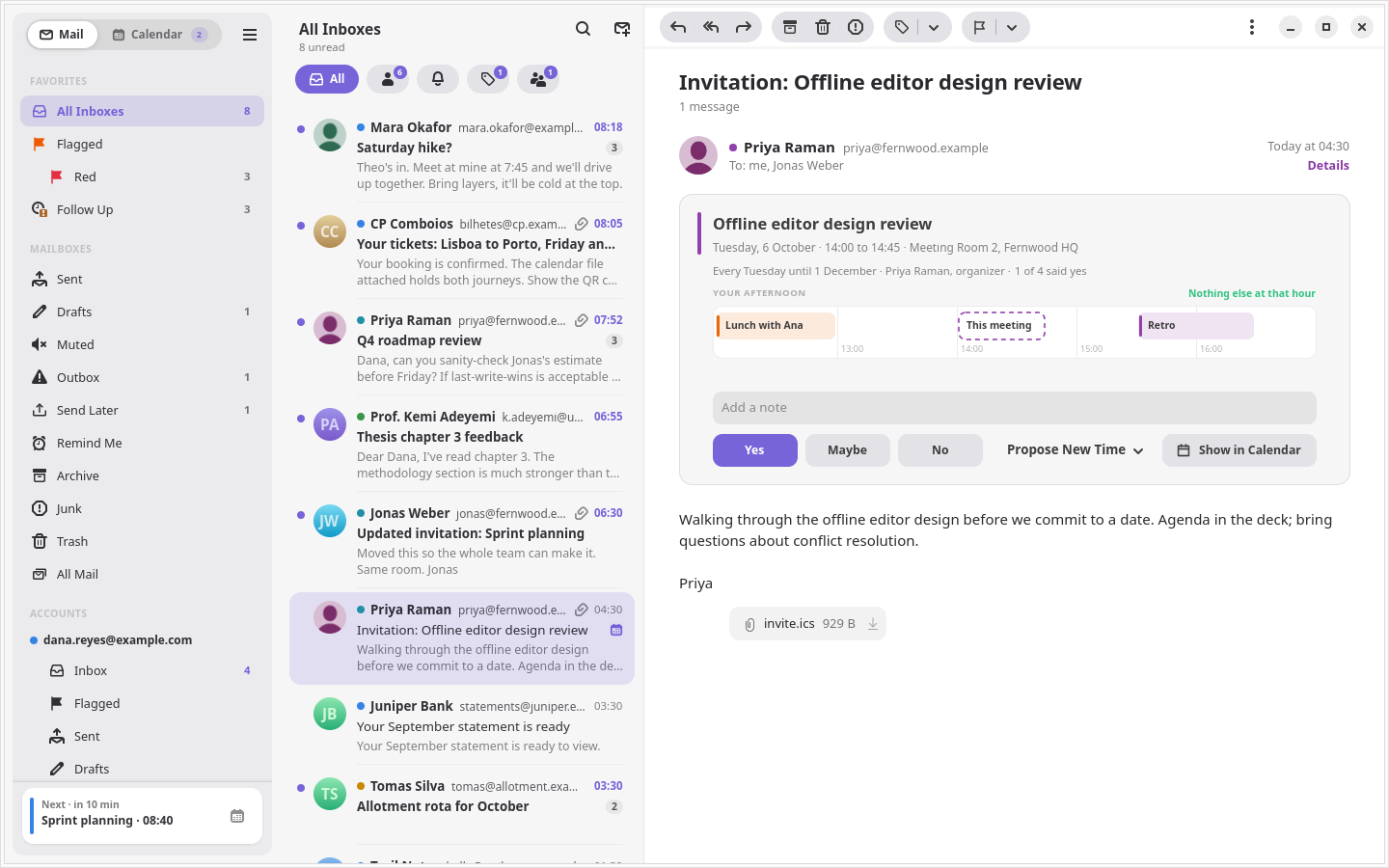
Task: Open the three-dot more options menu
Action: click(x=1252, y=27)
